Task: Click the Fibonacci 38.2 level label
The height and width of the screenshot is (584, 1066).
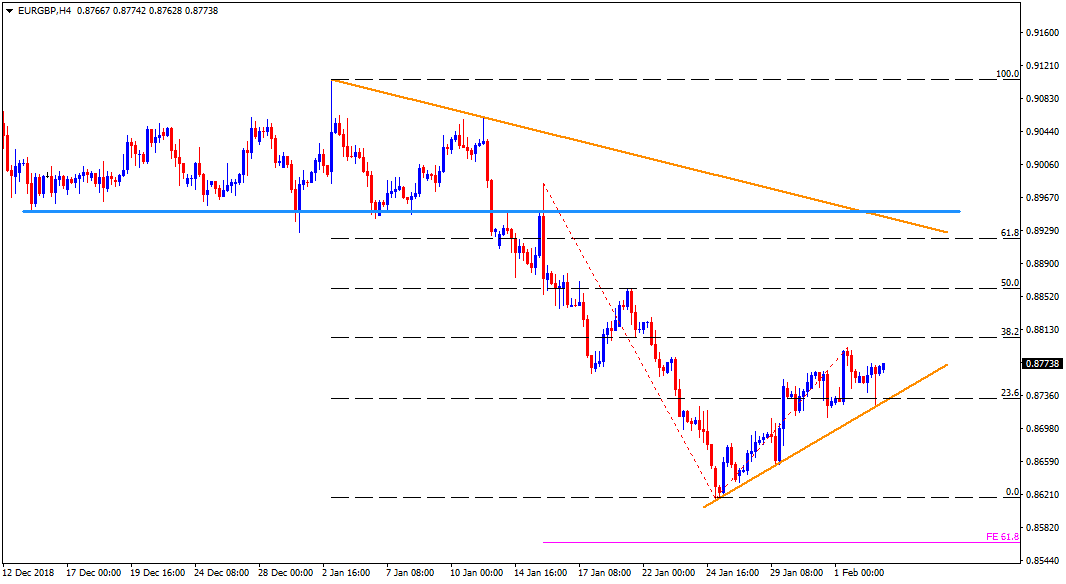Action: [1009, 331]
